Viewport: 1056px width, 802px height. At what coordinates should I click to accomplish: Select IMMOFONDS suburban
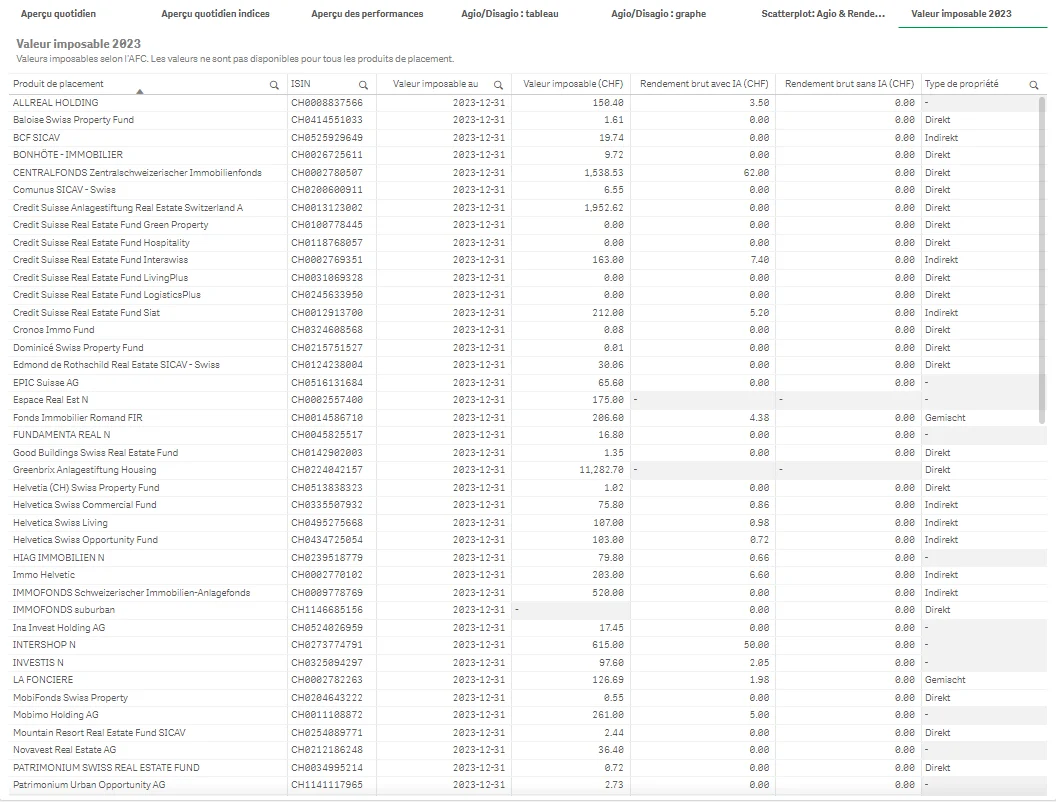pyautogui.click(x=64, y=610)
